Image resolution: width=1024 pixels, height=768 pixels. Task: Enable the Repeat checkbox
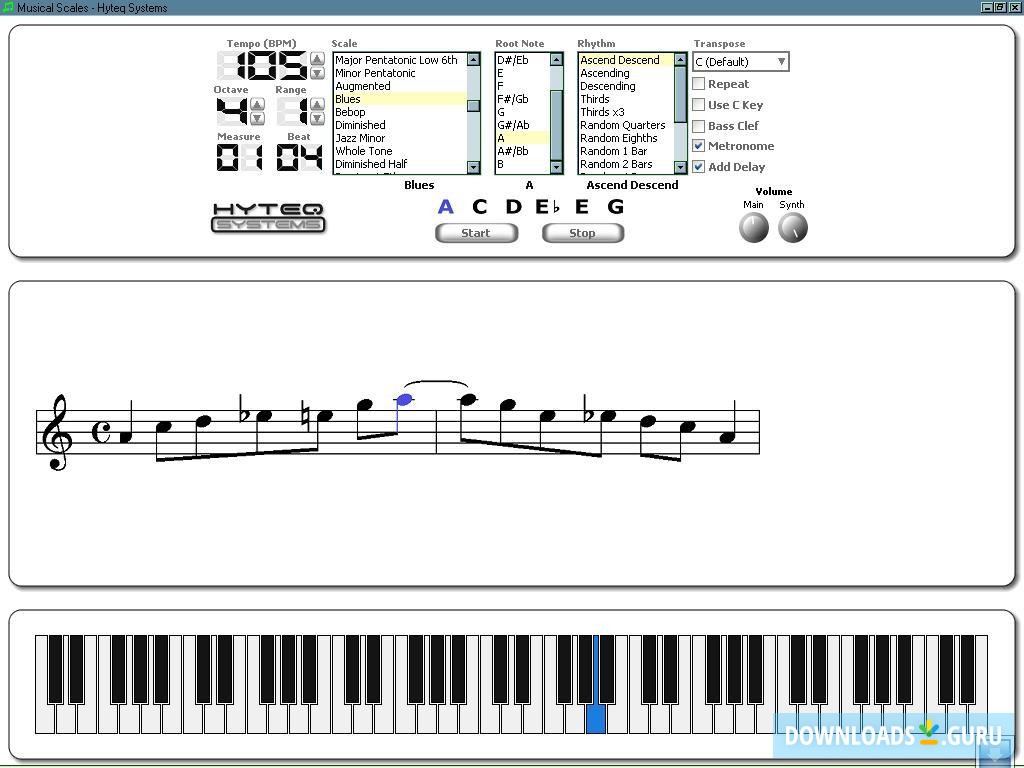(698, 84)
